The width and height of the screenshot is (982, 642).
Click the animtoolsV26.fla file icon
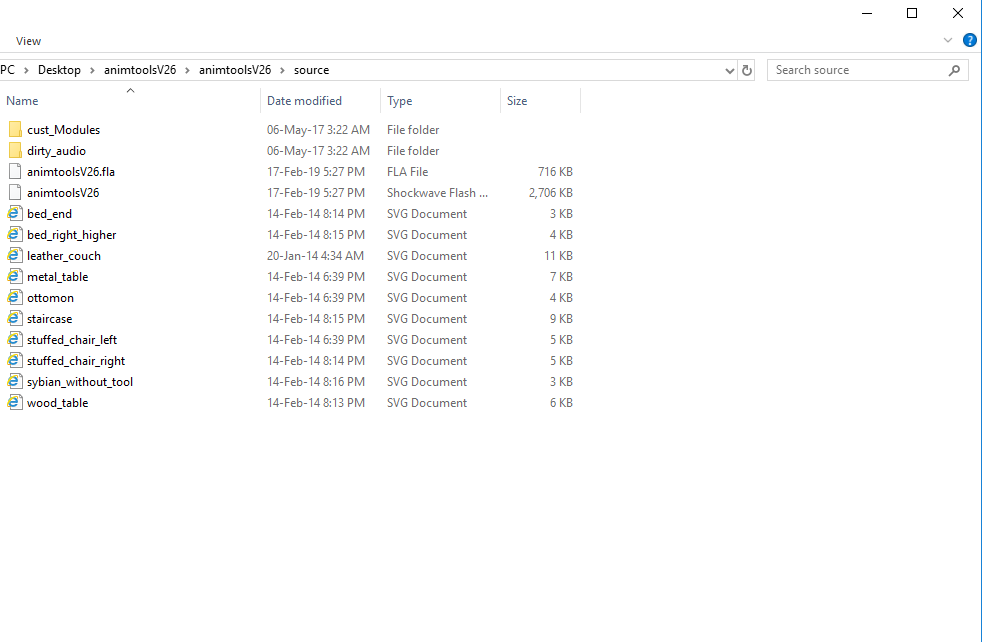(14, 172)
